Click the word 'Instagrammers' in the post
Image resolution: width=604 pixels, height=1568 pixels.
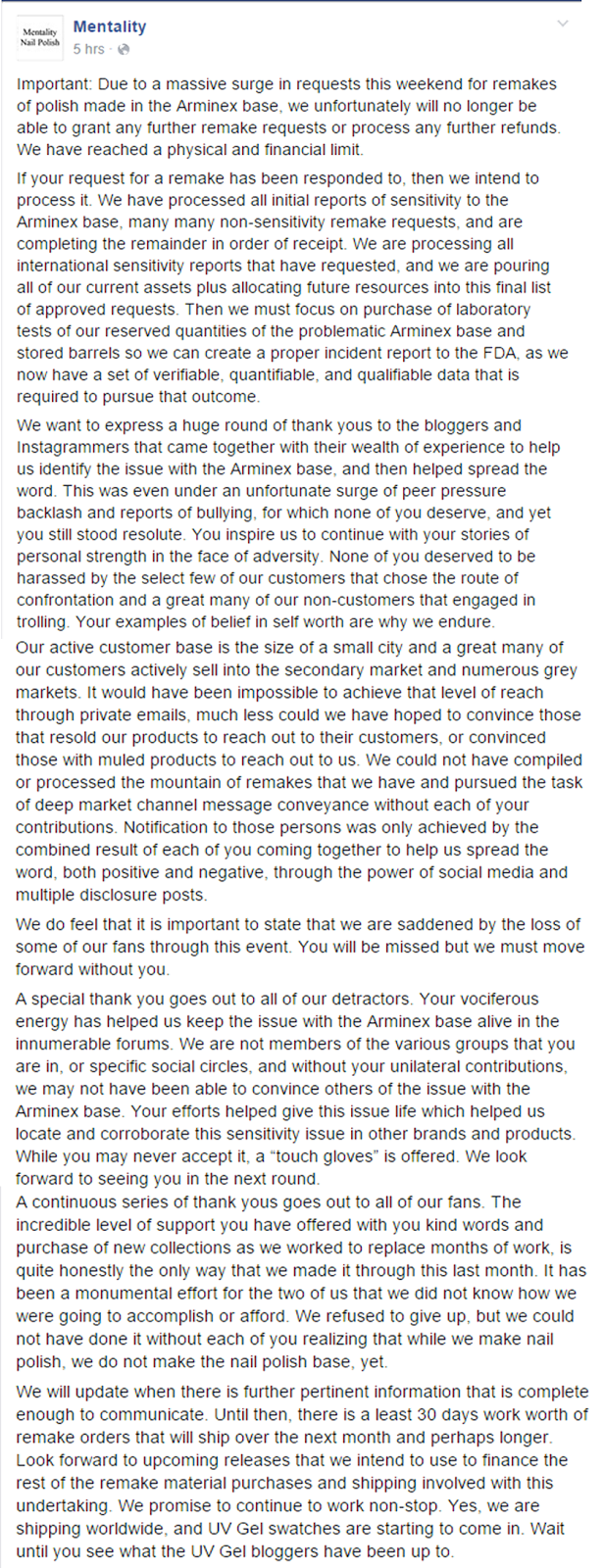(x=75, y=447)
